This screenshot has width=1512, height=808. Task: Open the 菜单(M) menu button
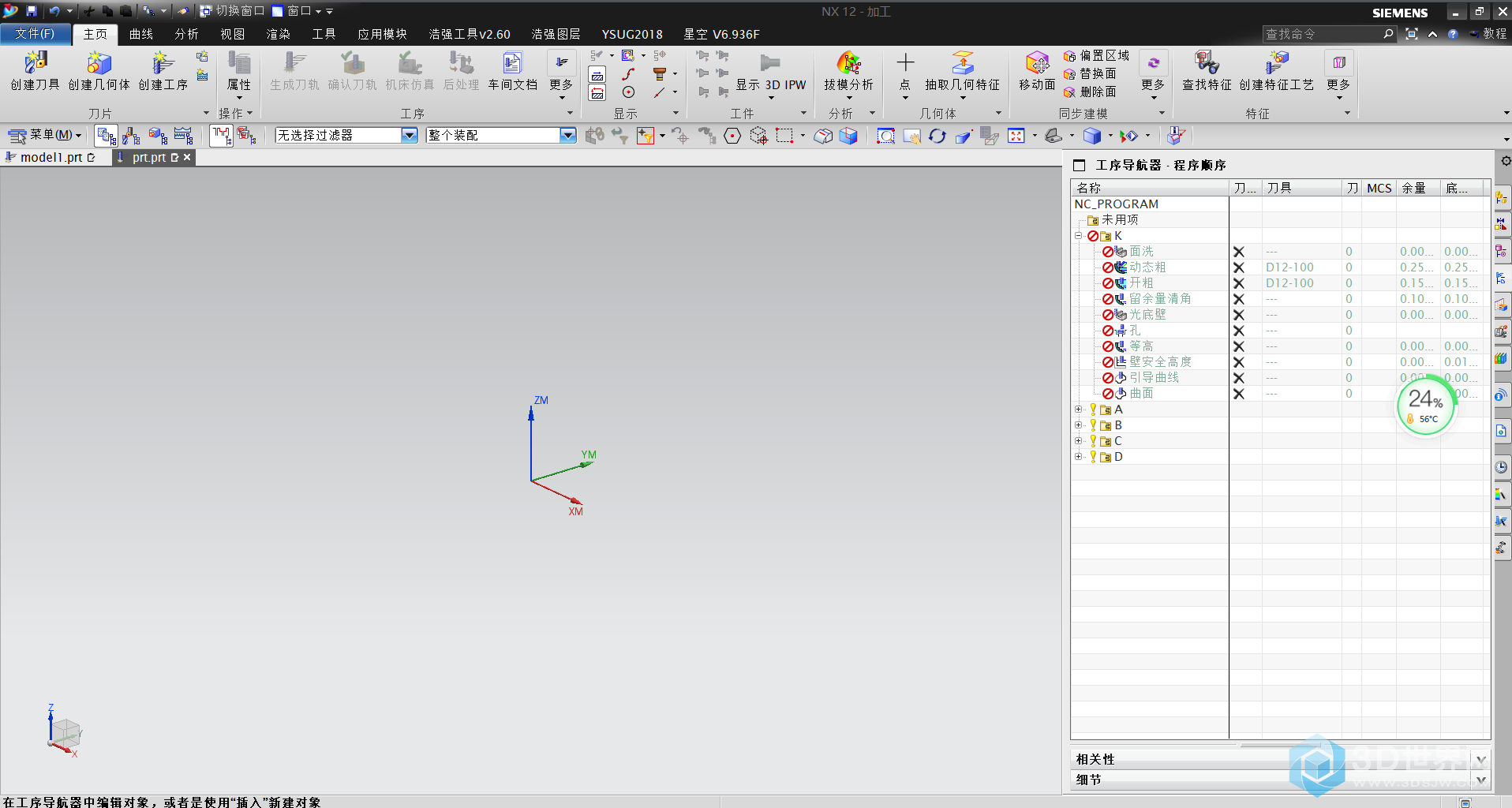(44, 135)
